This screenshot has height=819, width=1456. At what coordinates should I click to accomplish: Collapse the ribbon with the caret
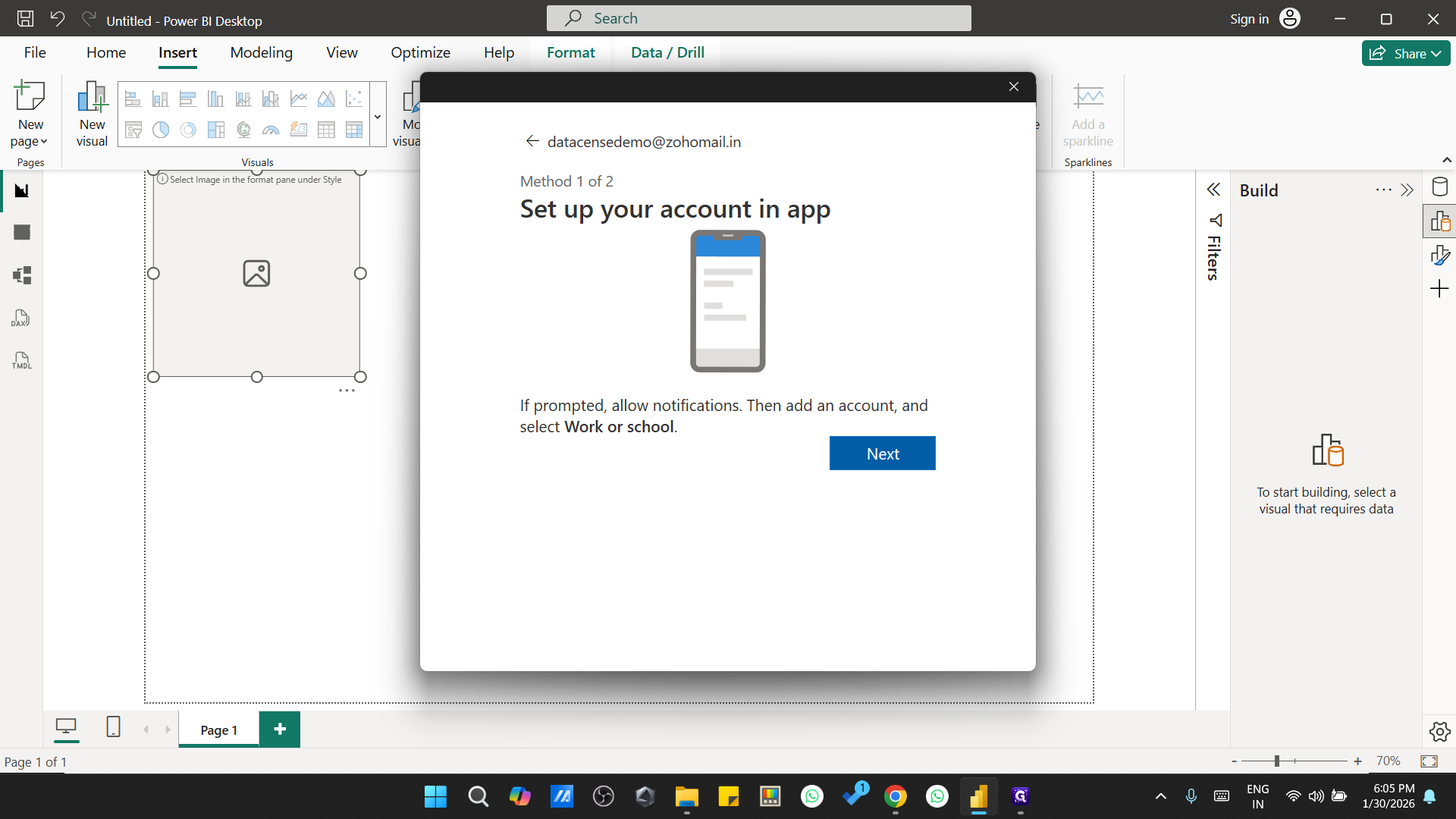coord(1447,159)
